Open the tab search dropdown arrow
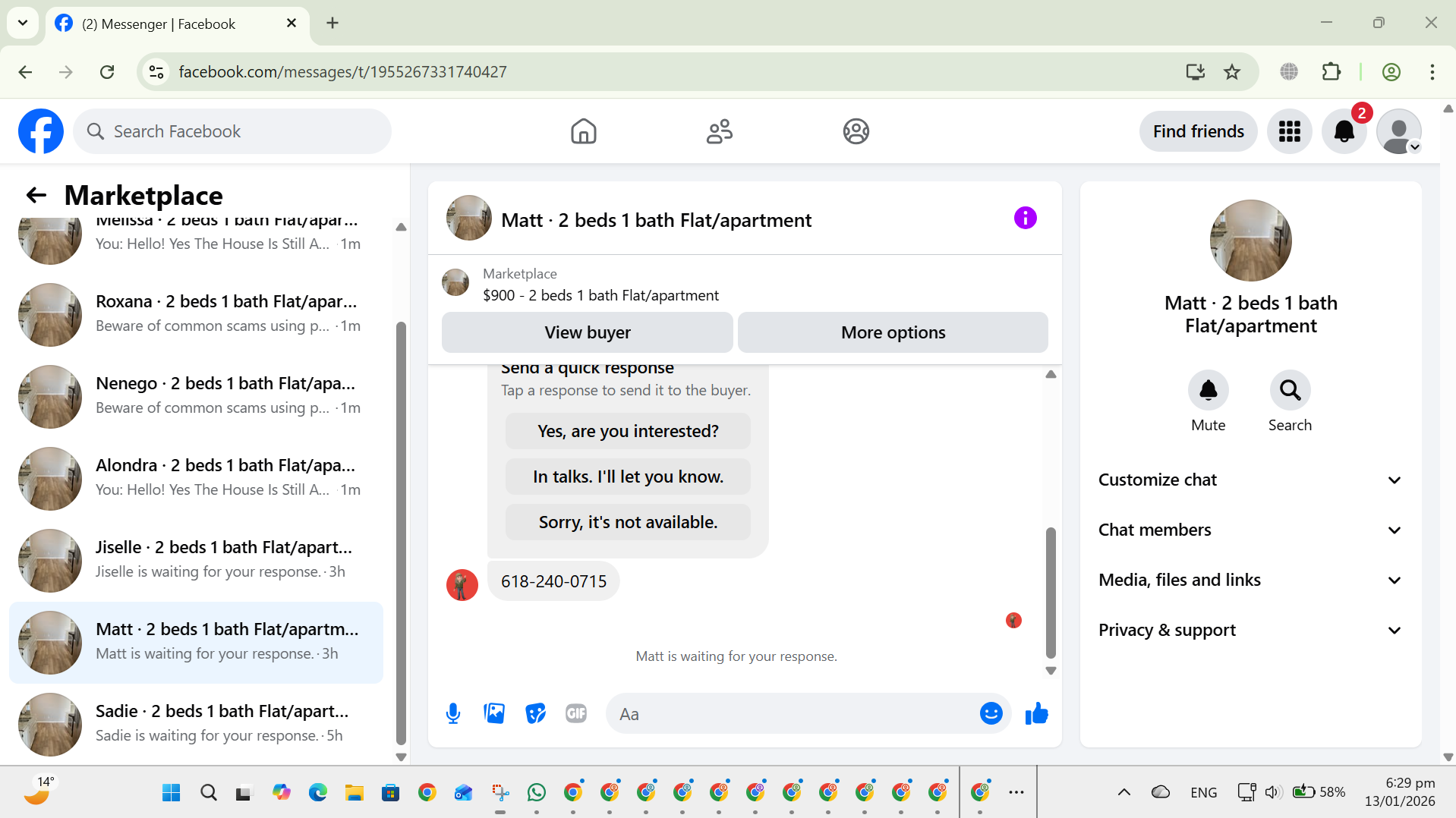Image resolution: width=1456 pixels, height=818 pixels. [x=23, y=23]
